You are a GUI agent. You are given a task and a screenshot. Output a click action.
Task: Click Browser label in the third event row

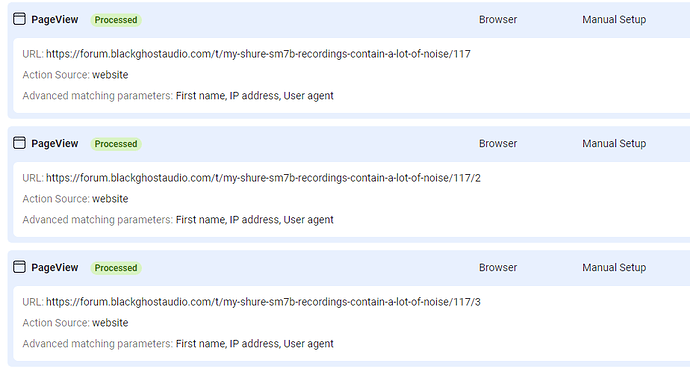point(498,268)
